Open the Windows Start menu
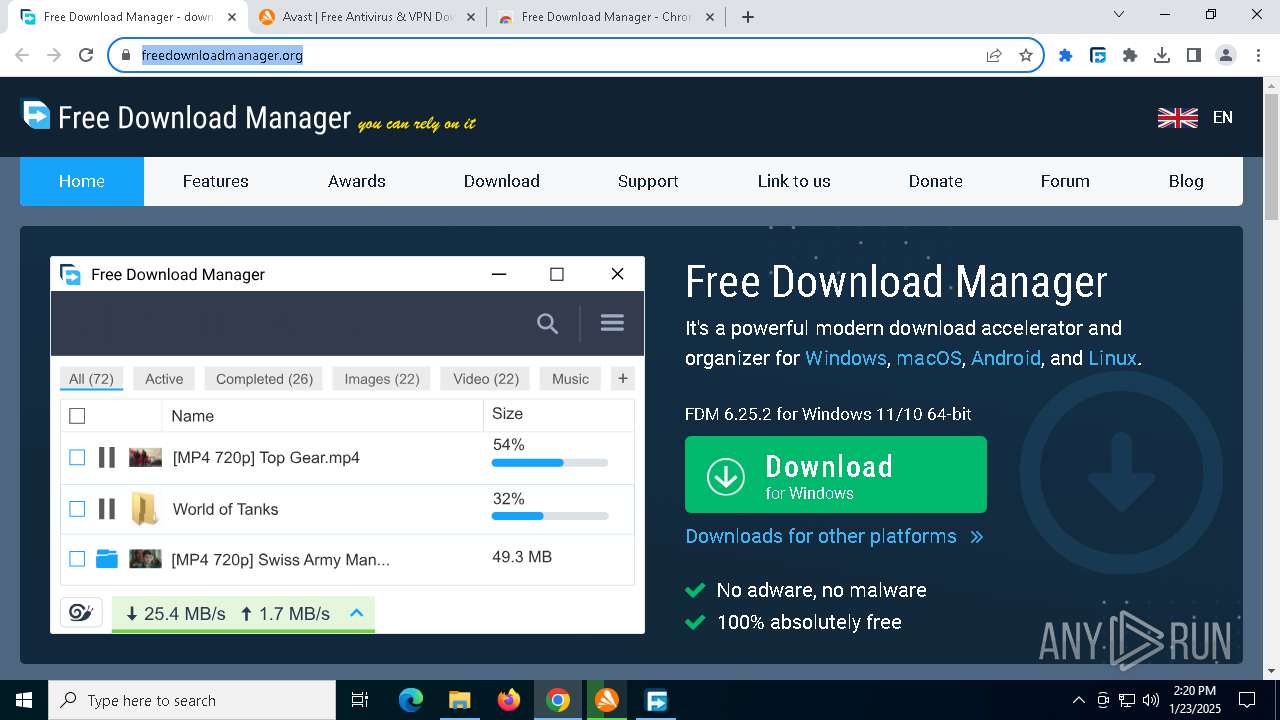The image size is (1280, 720). pyautogui.click(x=23, y=700)
